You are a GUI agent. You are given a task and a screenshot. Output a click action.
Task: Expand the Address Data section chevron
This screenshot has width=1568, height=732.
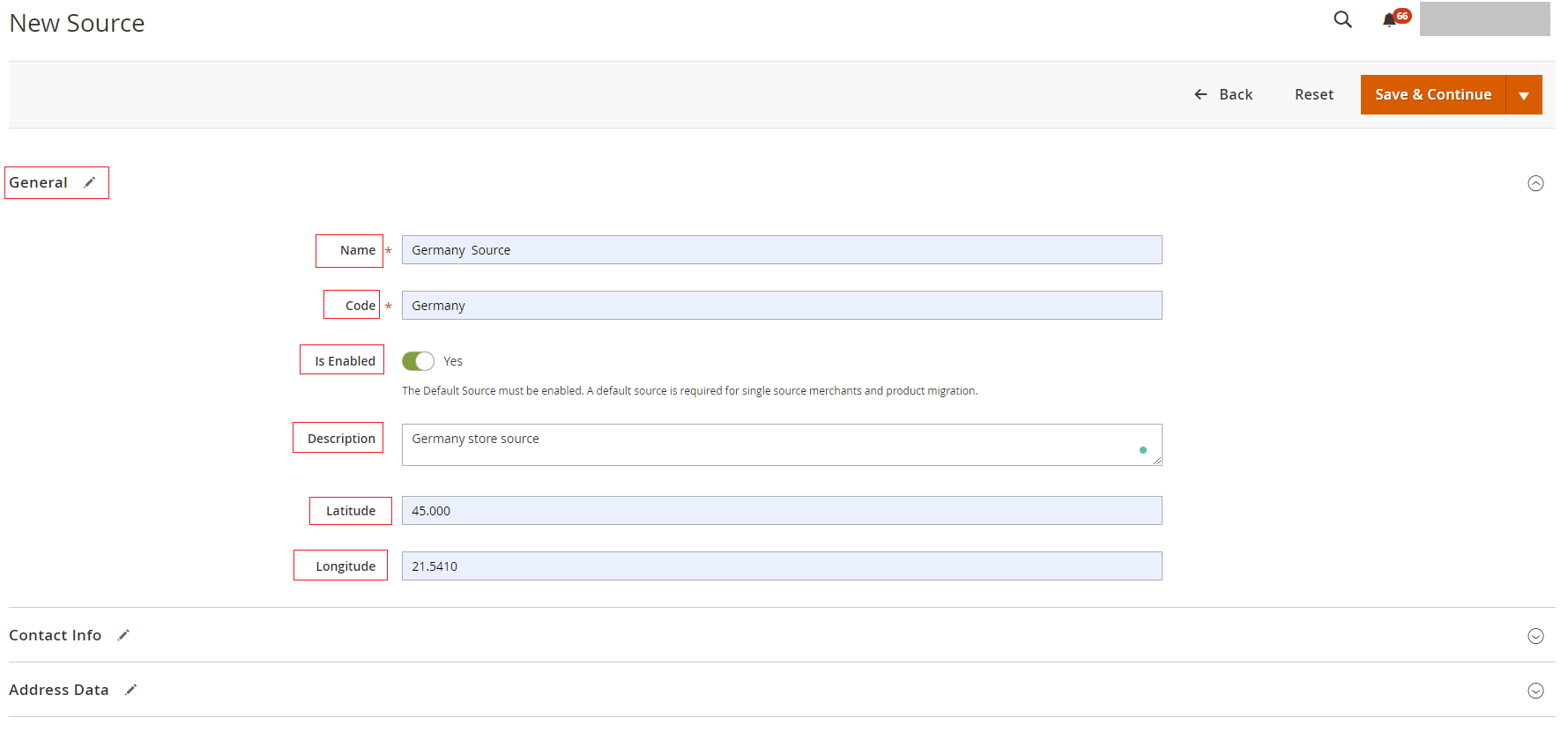click(x=1535, y=691)
